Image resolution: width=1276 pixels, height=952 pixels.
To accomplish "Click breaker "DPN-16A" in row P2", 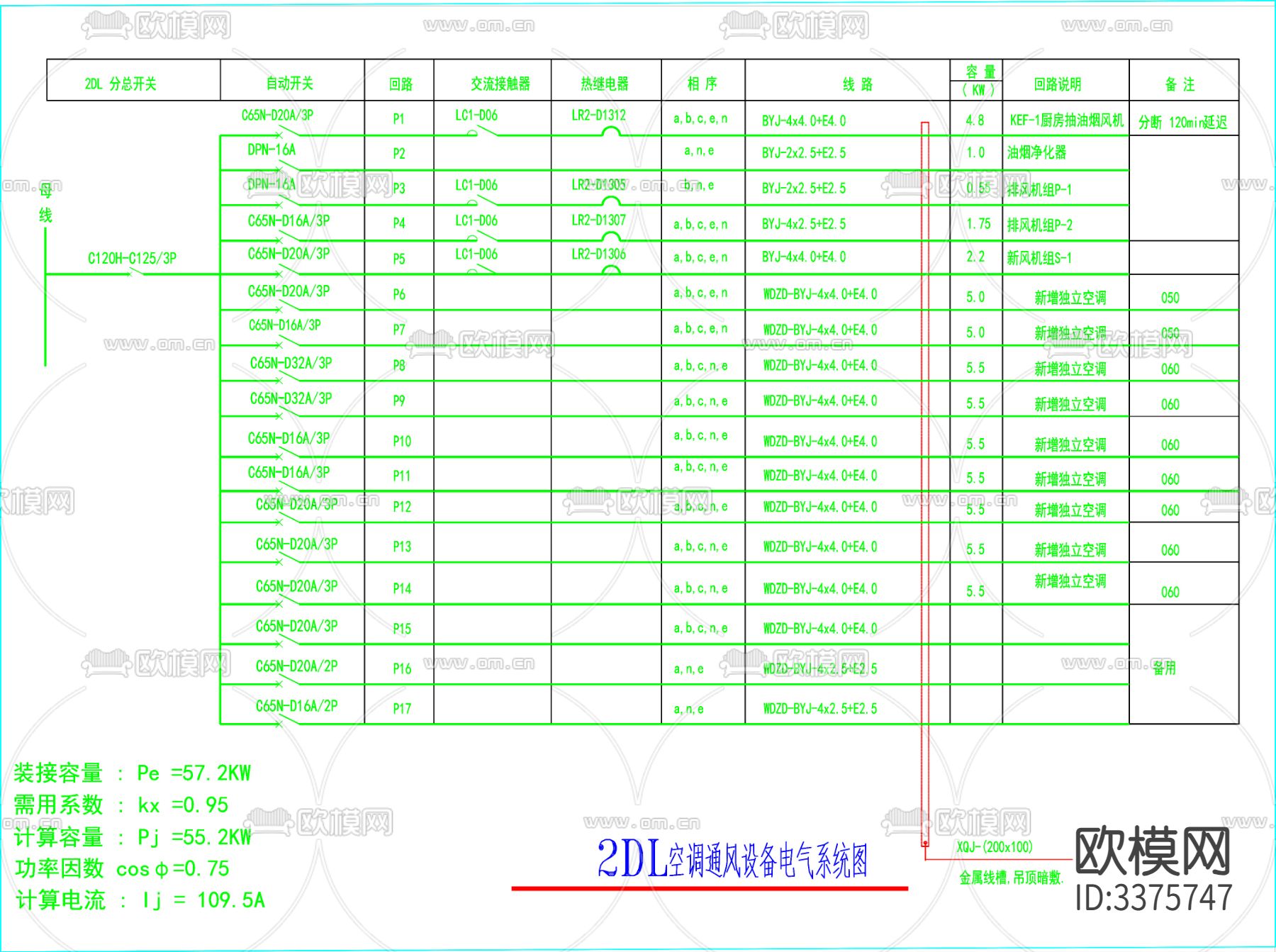I will pyautogui.click(x=272, y=150).
